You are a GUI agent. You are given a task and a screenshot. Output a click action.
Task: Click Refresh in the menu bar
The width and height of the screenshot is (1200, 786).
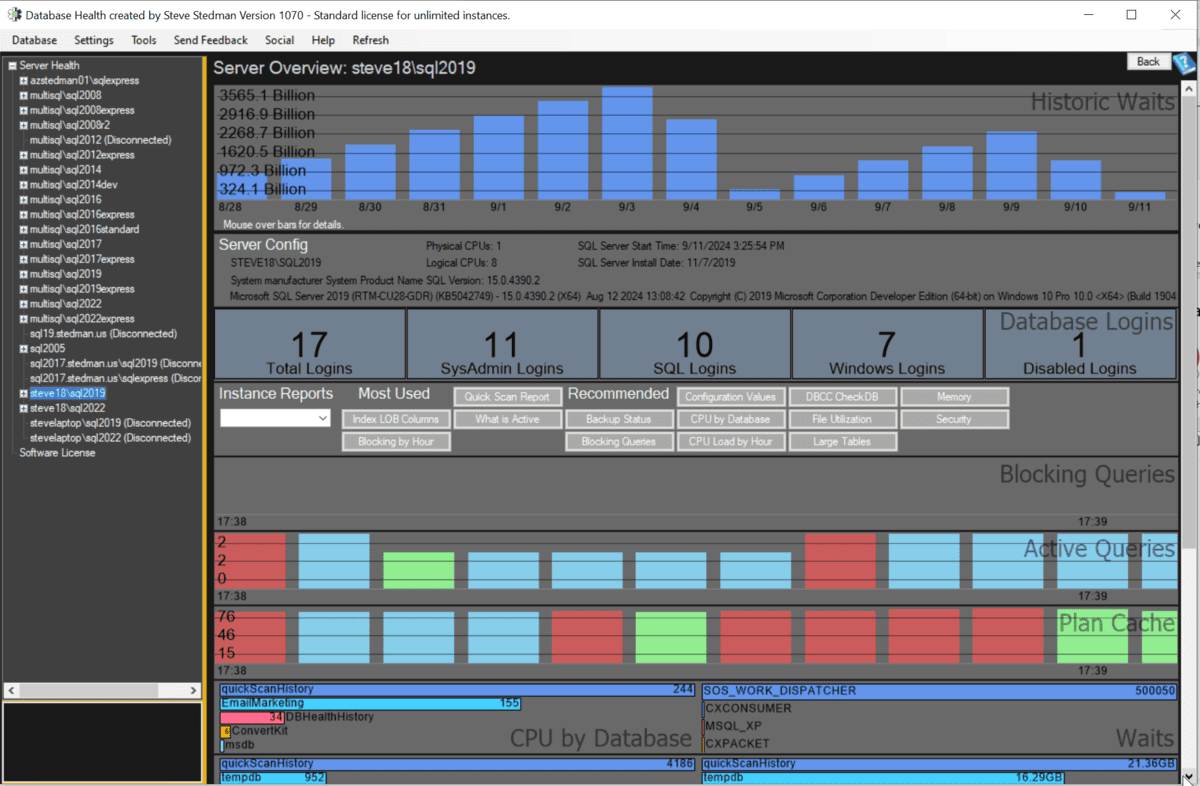tap(370, 40)
